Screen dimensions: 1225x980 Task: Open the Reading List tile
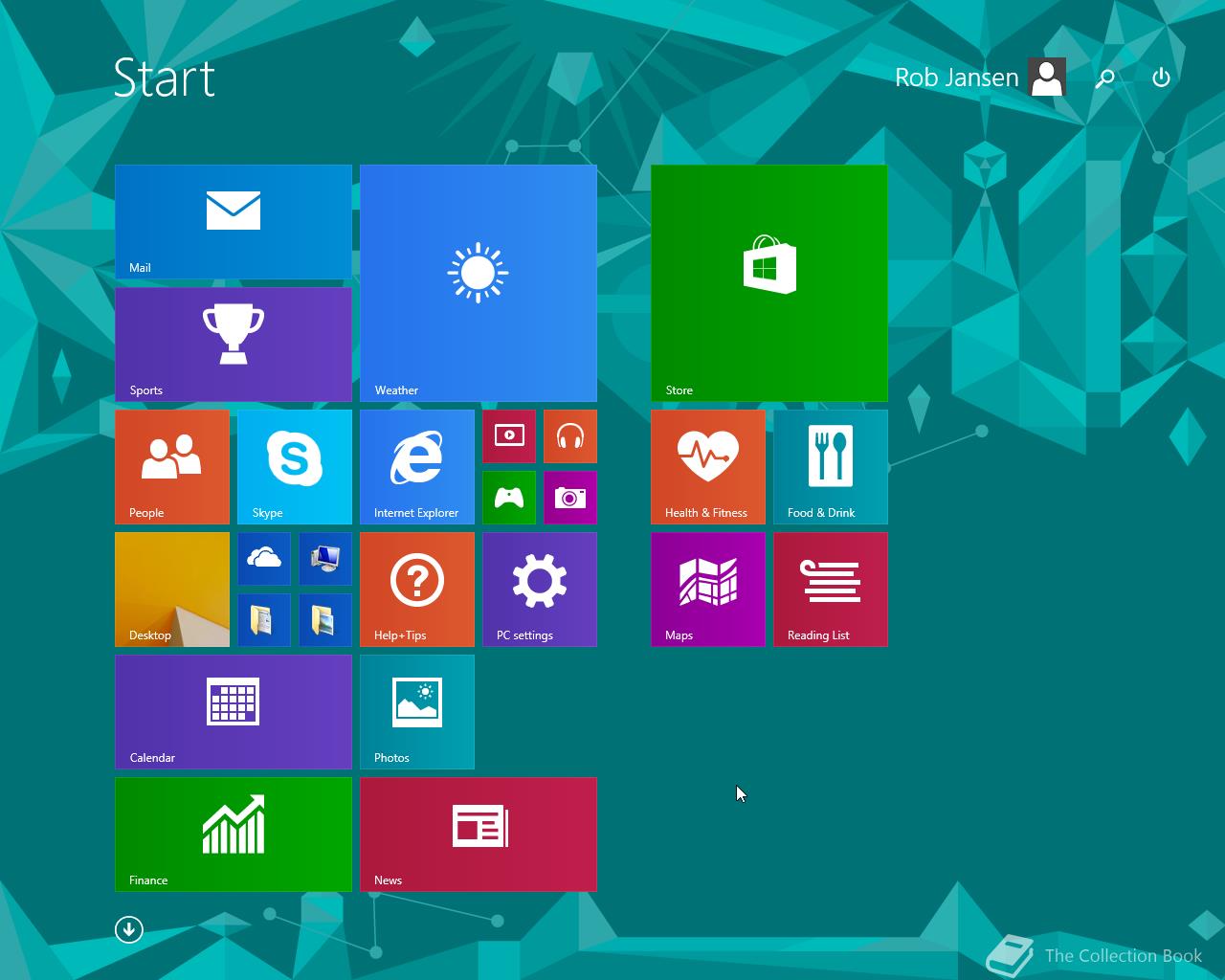click(x=831, y=590)
